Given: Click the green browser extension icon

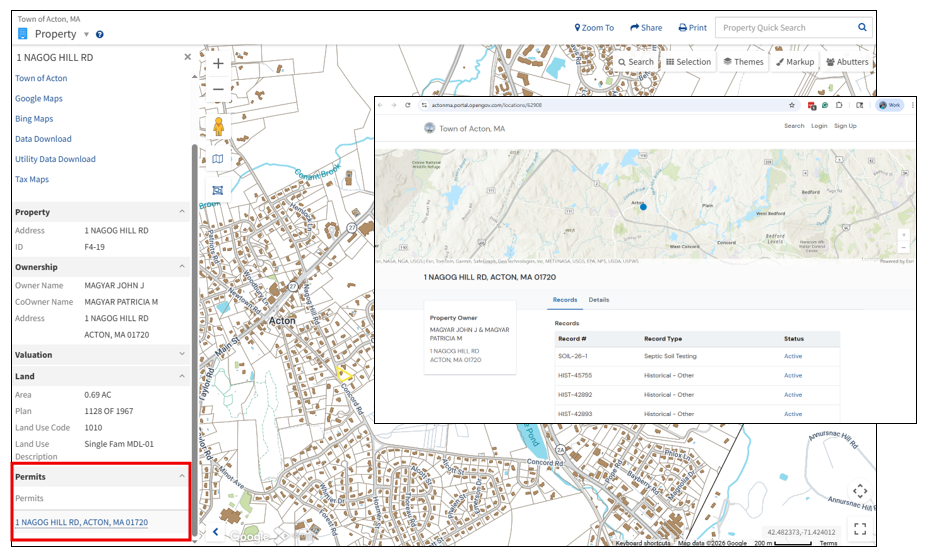Looking at the screenshot, I should coord(825,105).
